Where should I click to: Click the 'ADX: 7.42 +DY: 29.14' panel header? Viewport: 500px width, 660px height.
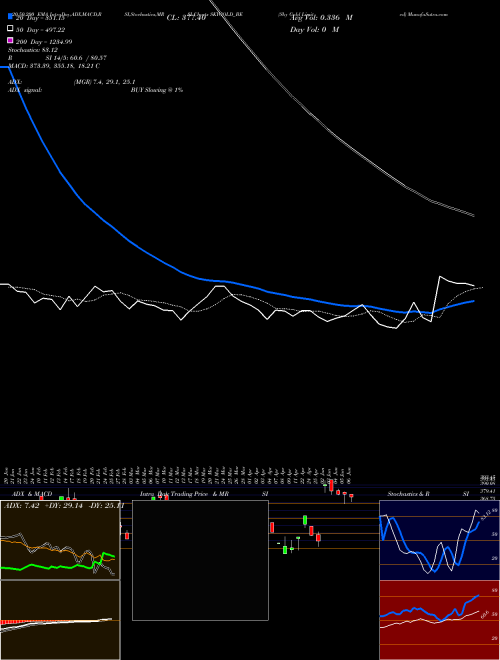coord(64,505)
